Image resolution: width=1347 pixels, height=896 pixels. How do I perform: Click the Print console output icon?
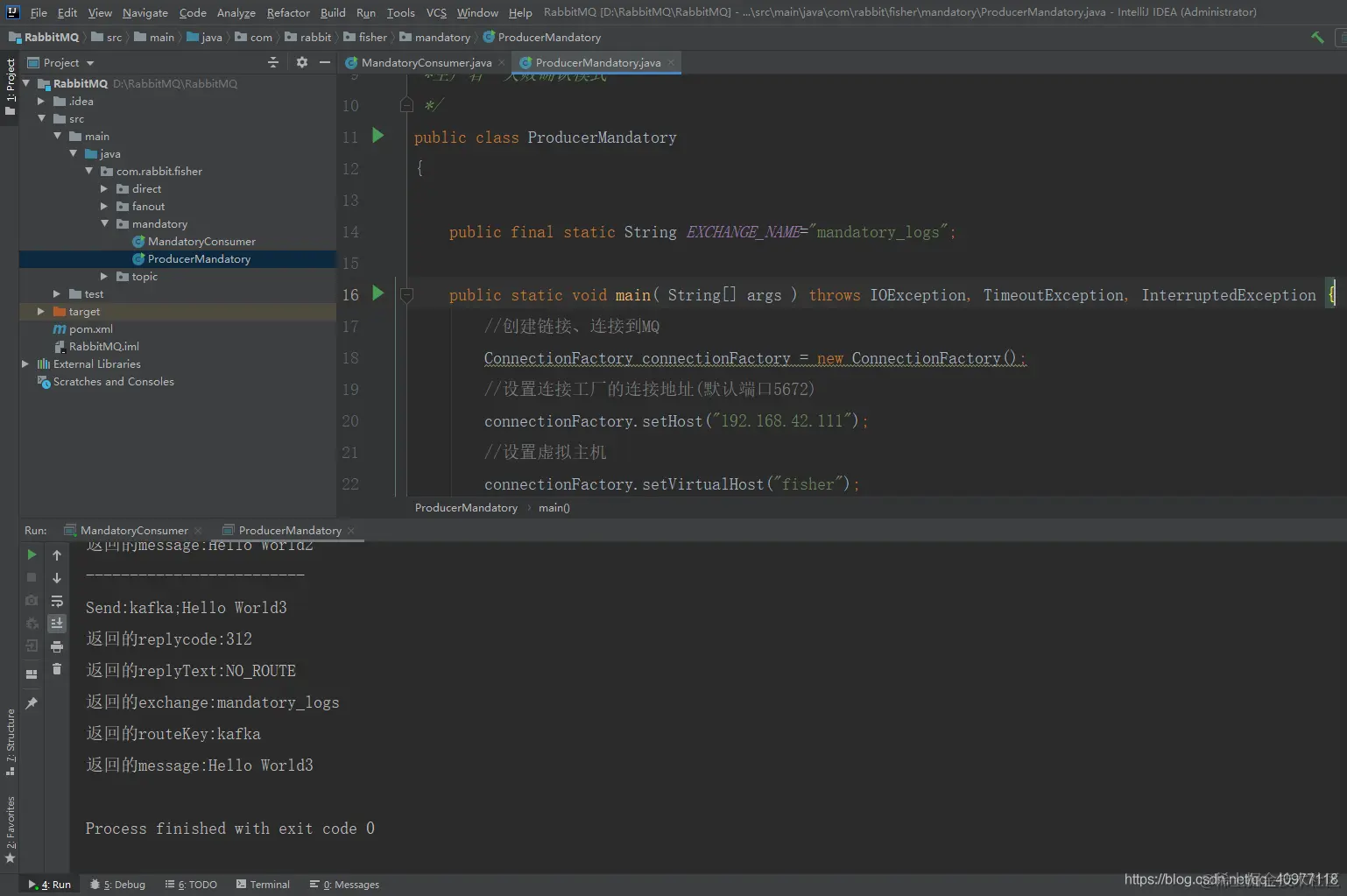point(57,646)
